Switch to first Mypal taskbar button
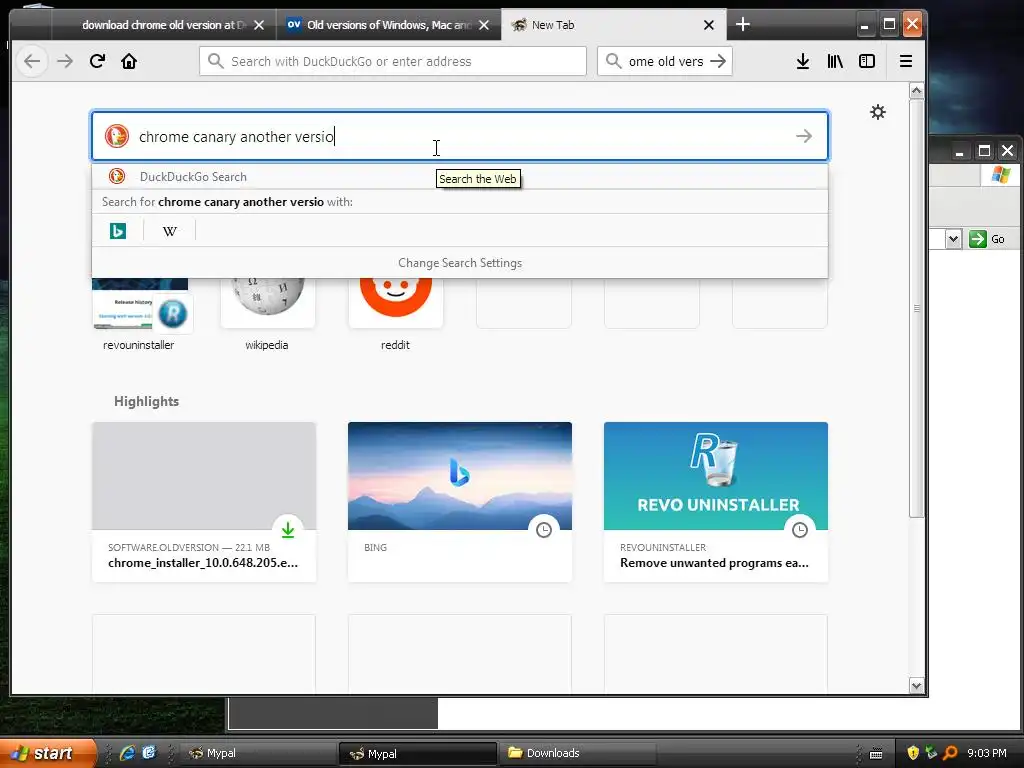Screen dimensions: 1024x768 [258, 753]
